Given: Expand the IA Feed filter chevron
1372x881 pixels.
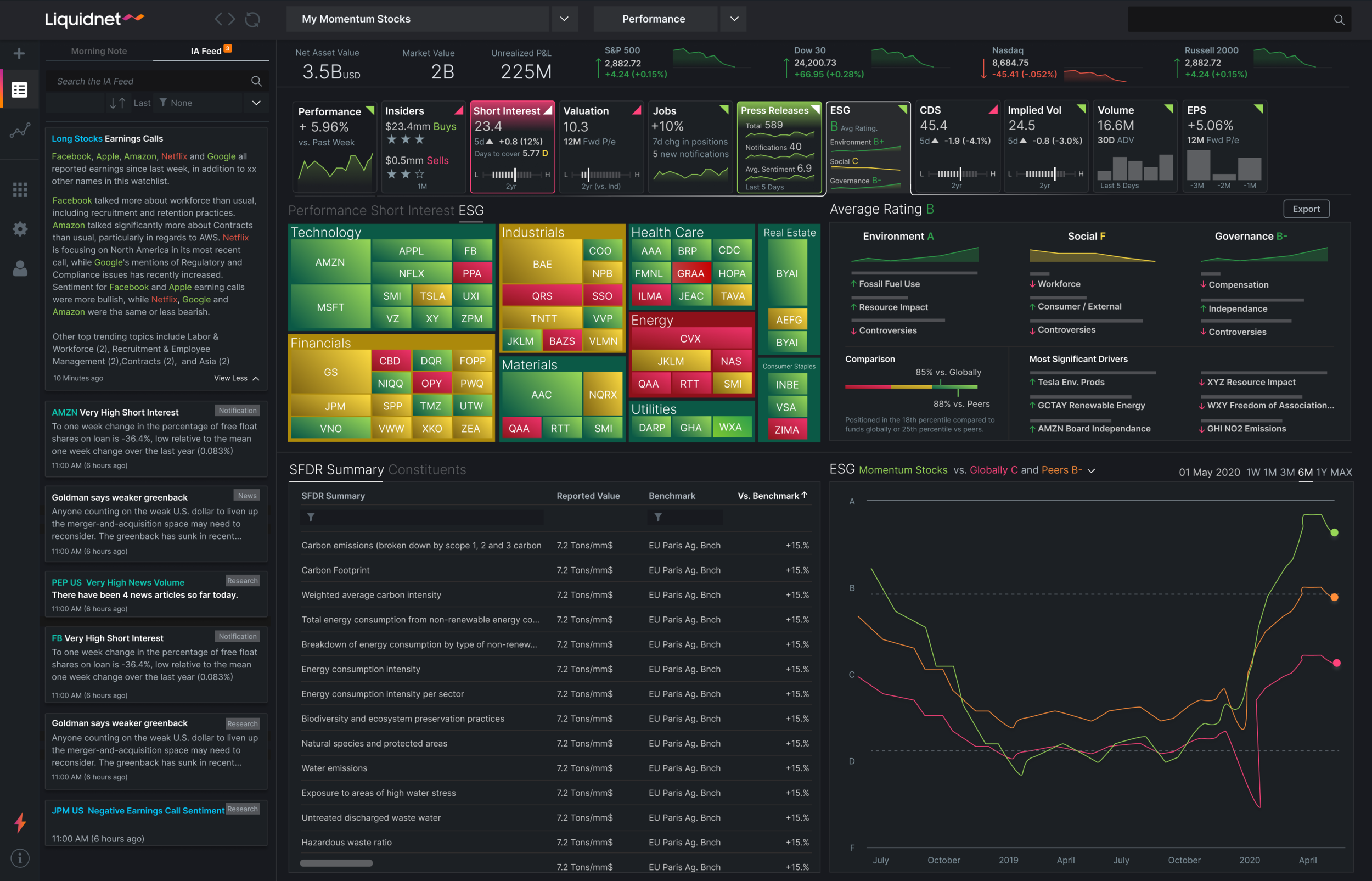Looking at the screenshot, I should pyautogui.click(x=256, y=103).
